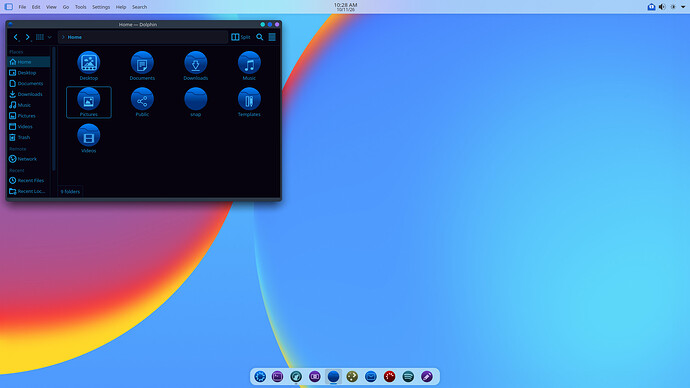Select Desktop in the Places sidebar
Viewport: 690px width, 388px height.
coord(29,73)
